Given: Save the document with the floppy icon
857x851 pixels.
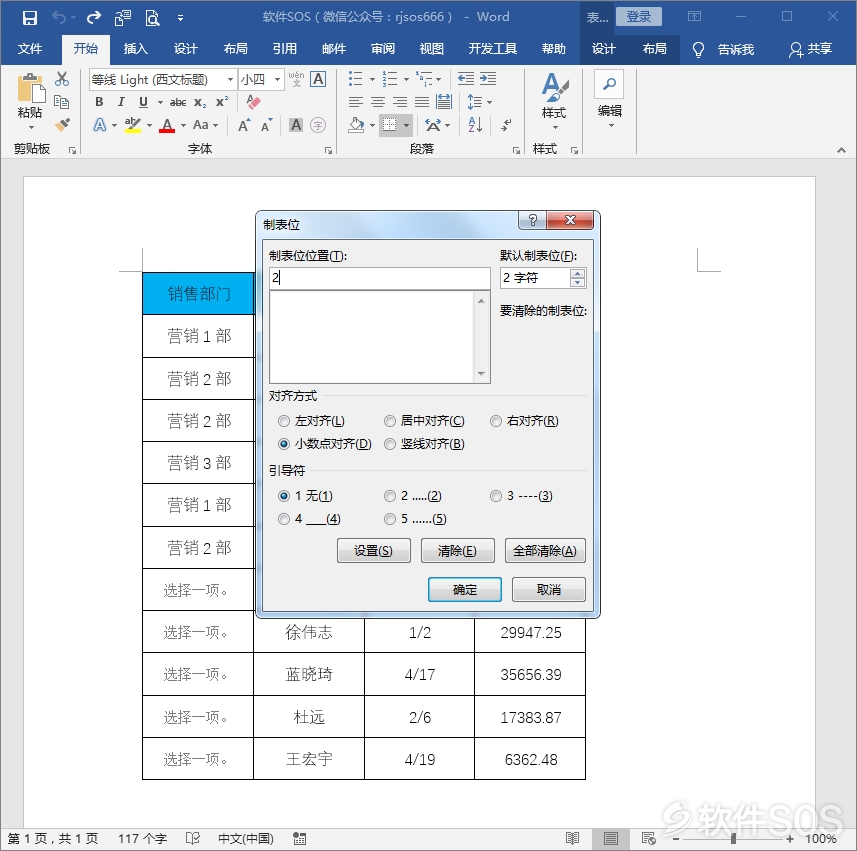Looking at the screenshot, I should pyautogui.click(x=30, y=17).
